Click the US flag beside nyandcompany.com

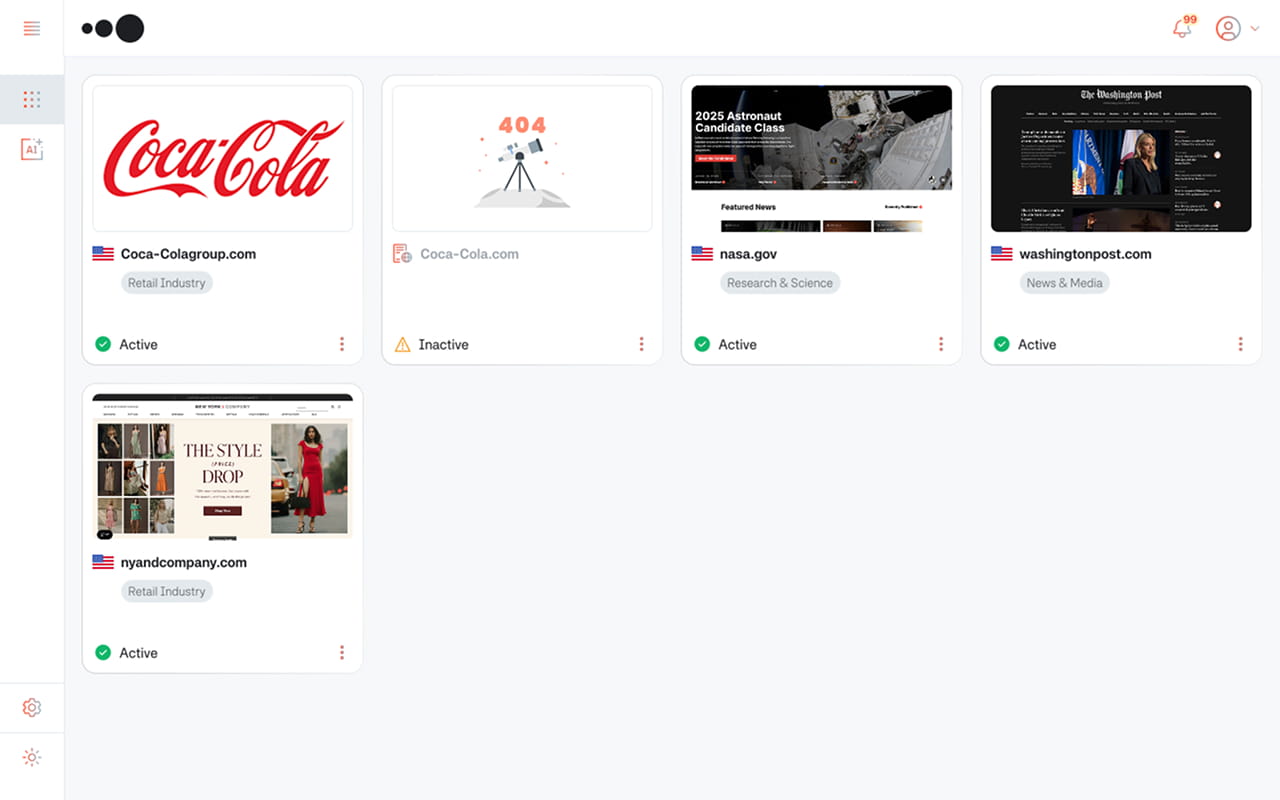pyautogui.click(x=103, y=562)
